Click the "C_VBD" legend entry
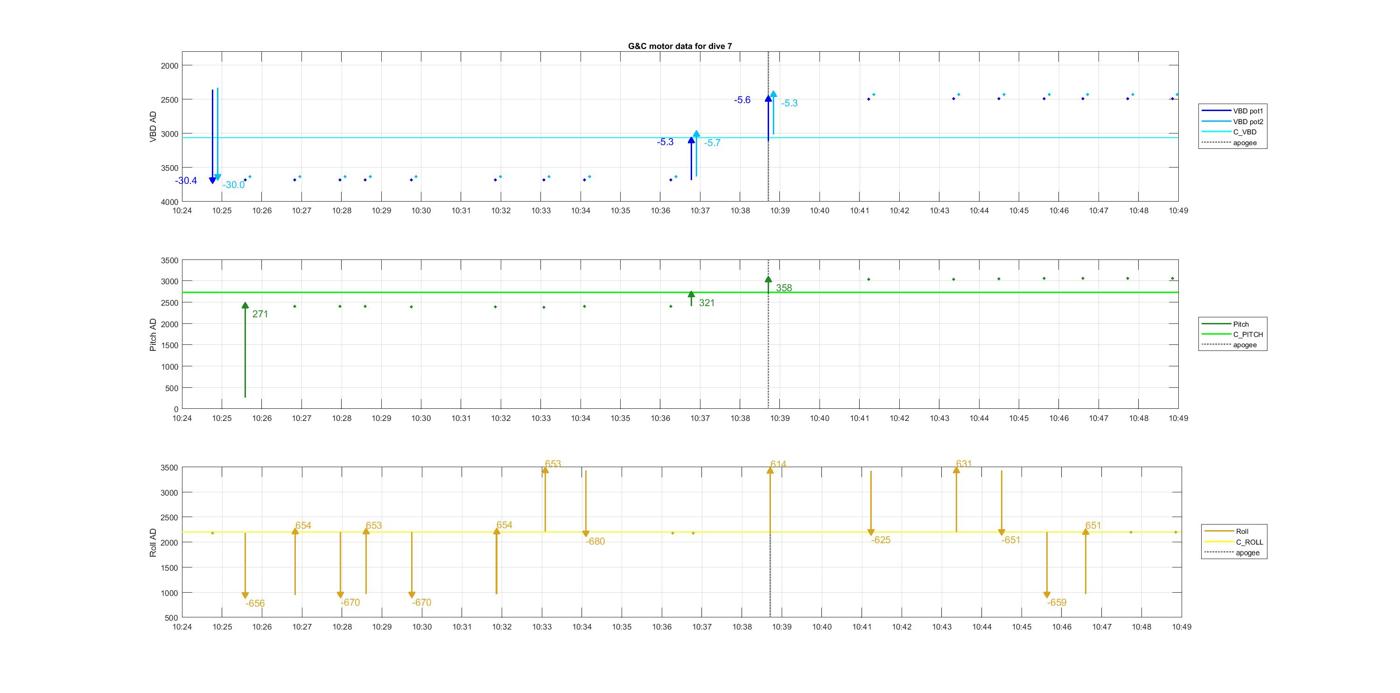The height and width of the screenshot is (693, 1400). pos(1229,132)
